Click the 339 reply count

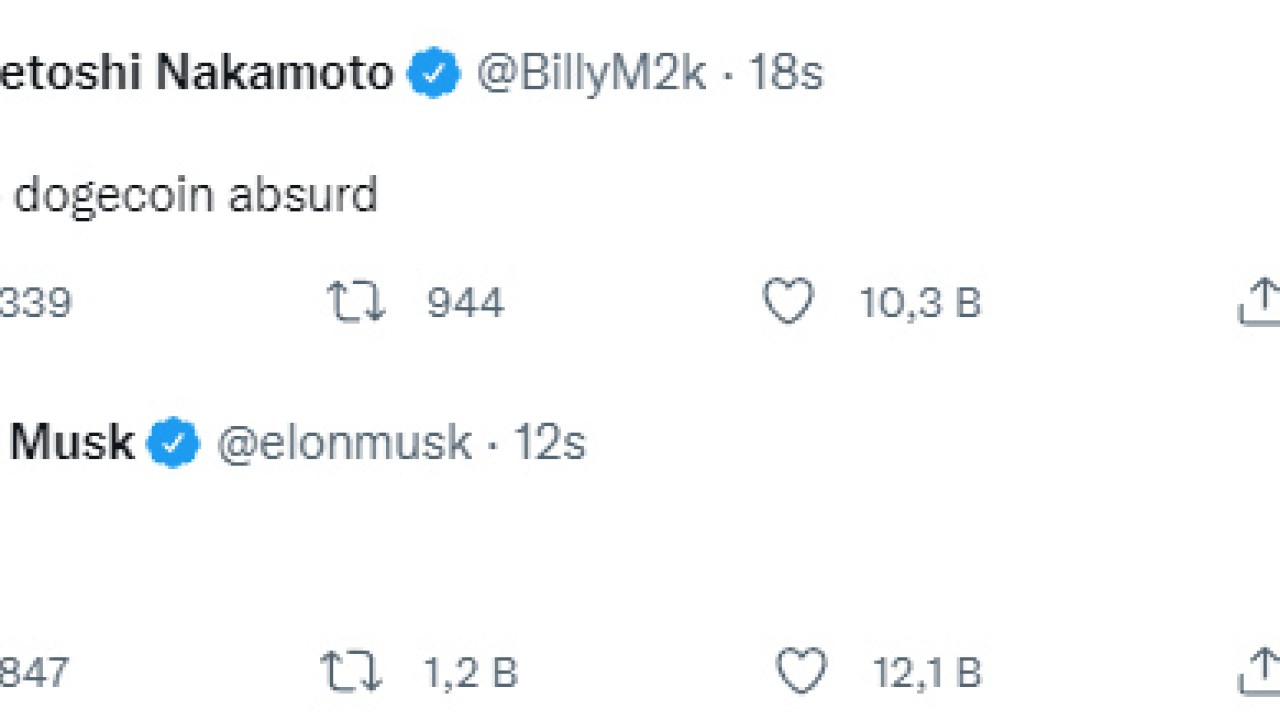[x=36, y=302]
